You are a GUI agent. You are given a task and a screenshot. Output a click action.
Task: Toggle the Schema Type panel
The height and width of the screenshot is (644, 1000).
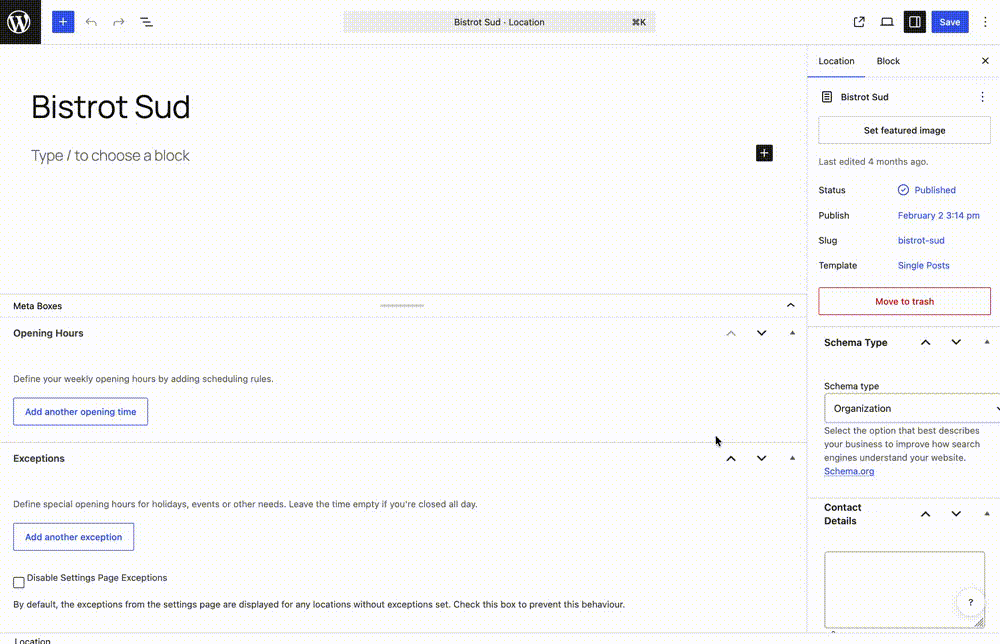[x=987, y=342]
